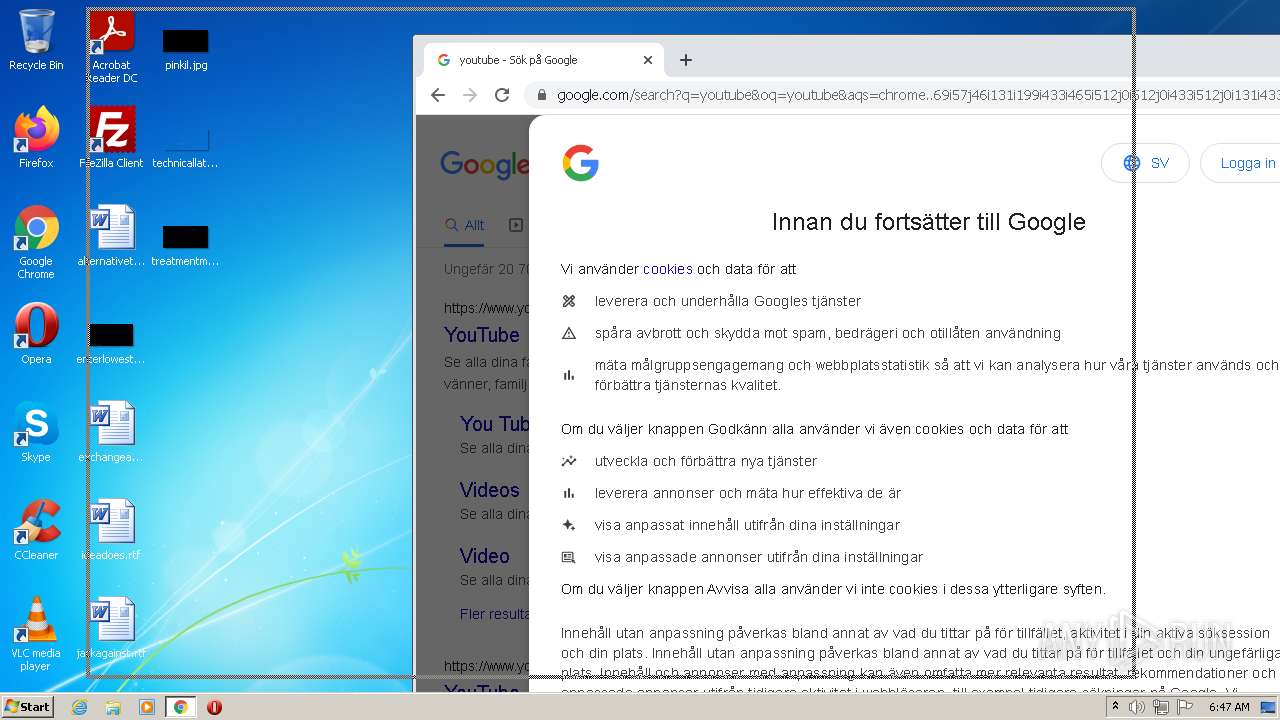
Task: Open Windows Explorer folder from taskbar
Action: 113,707
